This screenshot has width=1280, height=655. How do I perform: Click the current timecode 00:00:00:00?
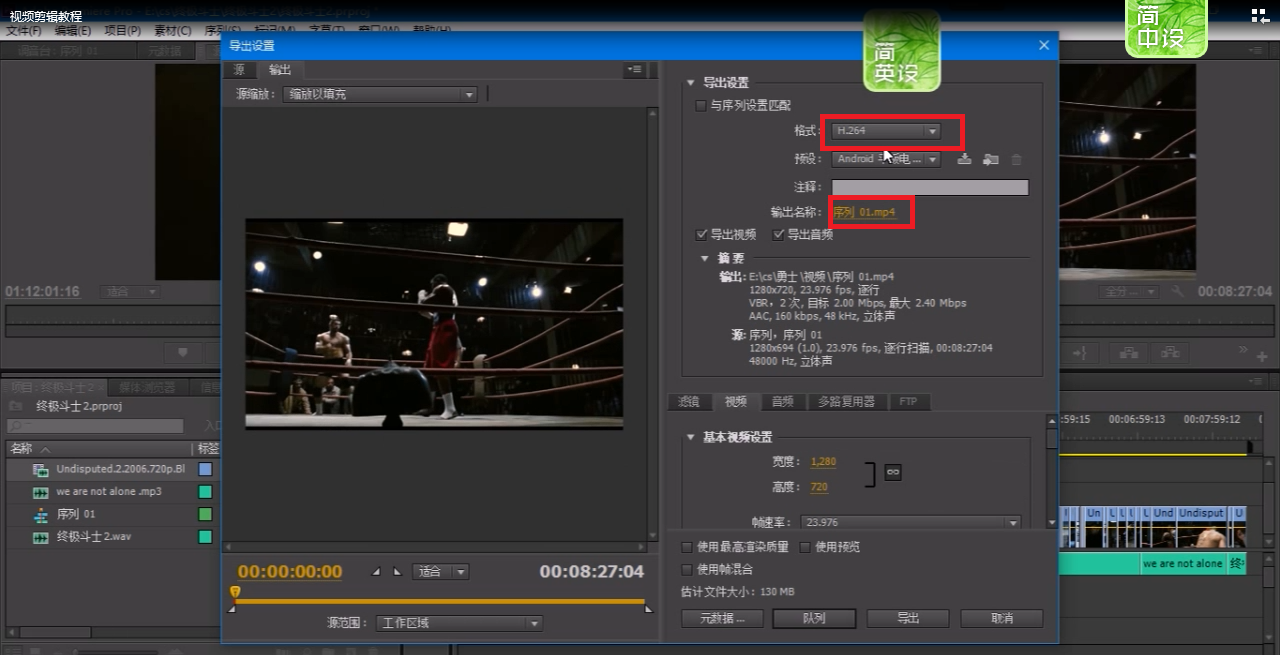tap(290, 572)
